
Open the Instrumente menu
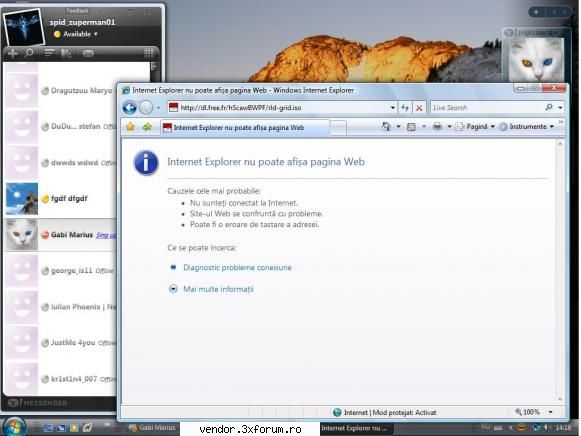tap(527, 127)
